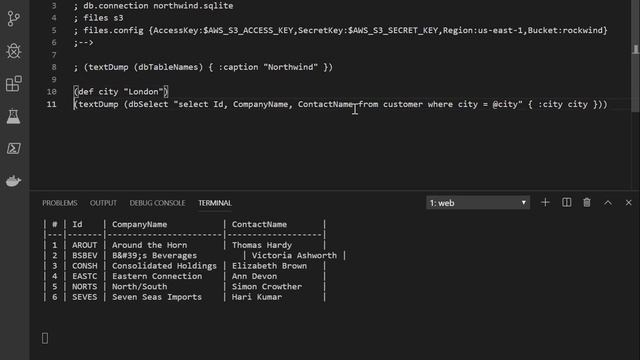The width and height of the screenshot is (640, 360).
Task: Click 'ContactName' terminal table header
Action: 259,224
